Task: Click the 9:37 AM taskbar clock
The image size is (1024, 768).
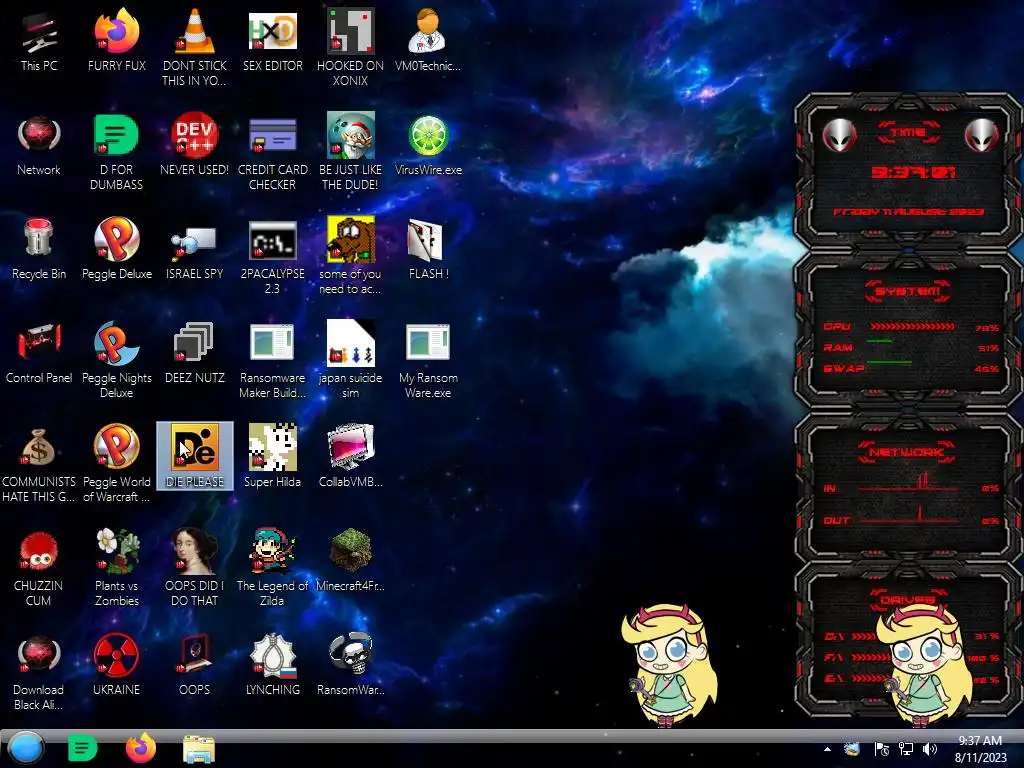Action: (980, 749)
